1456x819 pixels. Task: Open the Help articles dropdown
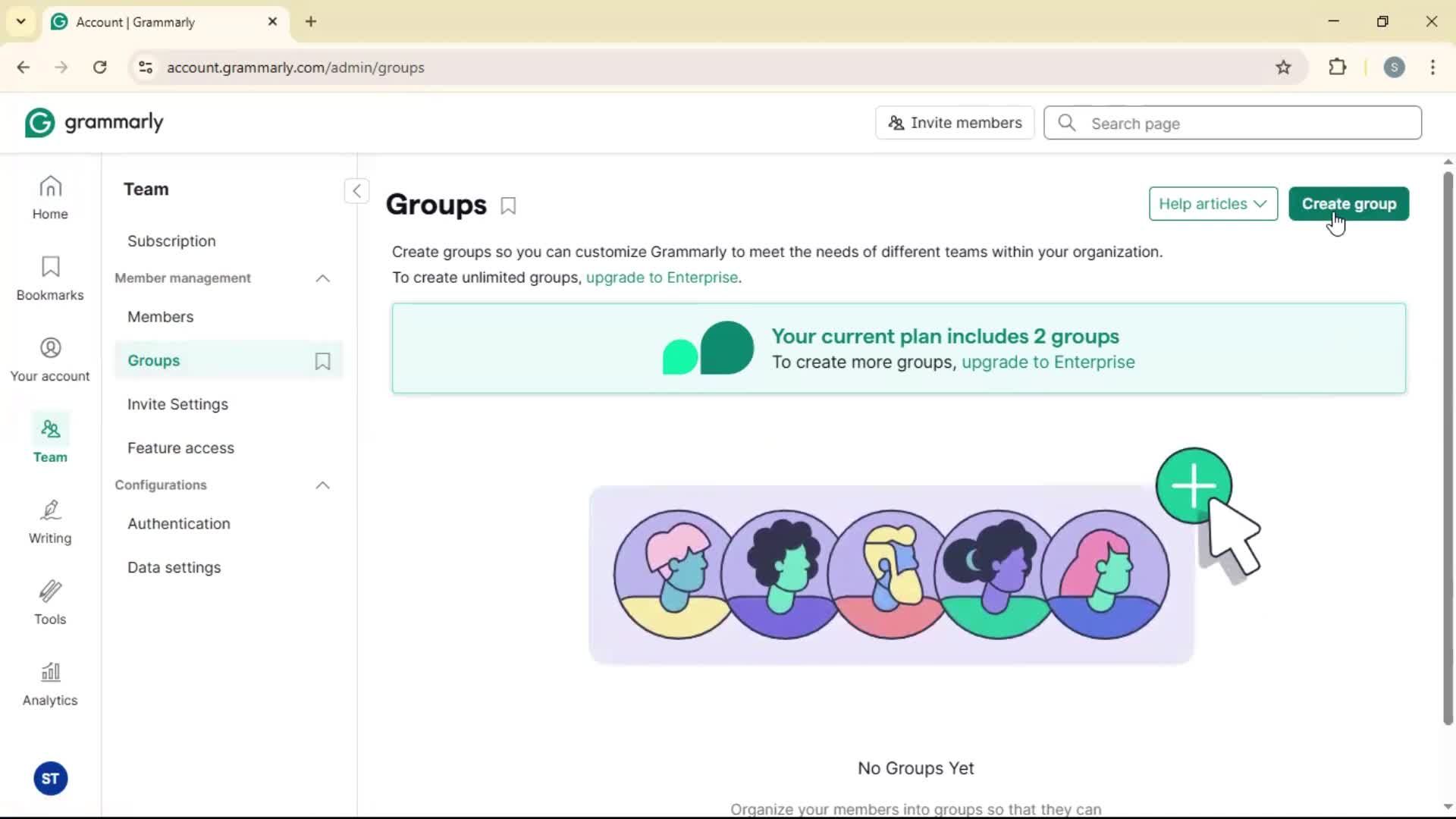tap(1213, 204)
